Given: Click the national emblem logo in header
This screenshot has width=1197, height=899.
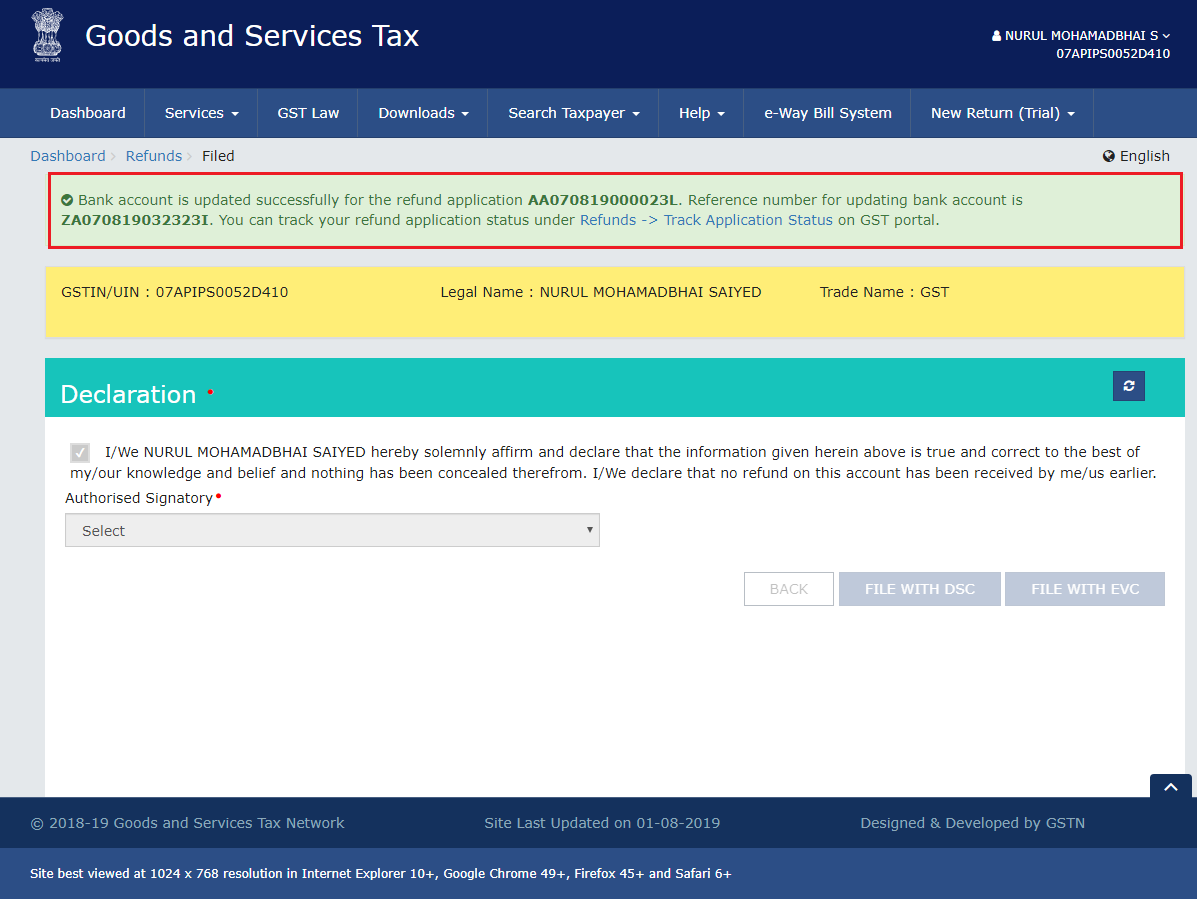Looking at the screenshot, I should [x=47, y=35].
